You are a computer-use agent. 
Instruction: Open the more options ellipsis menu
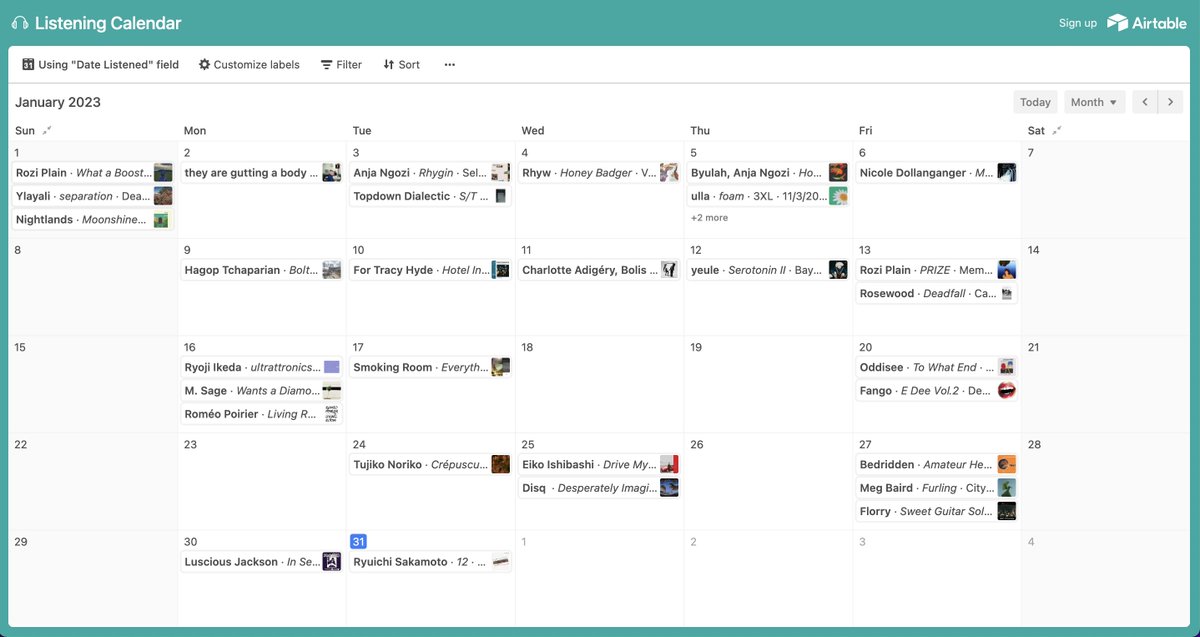(x=450, y=64)
